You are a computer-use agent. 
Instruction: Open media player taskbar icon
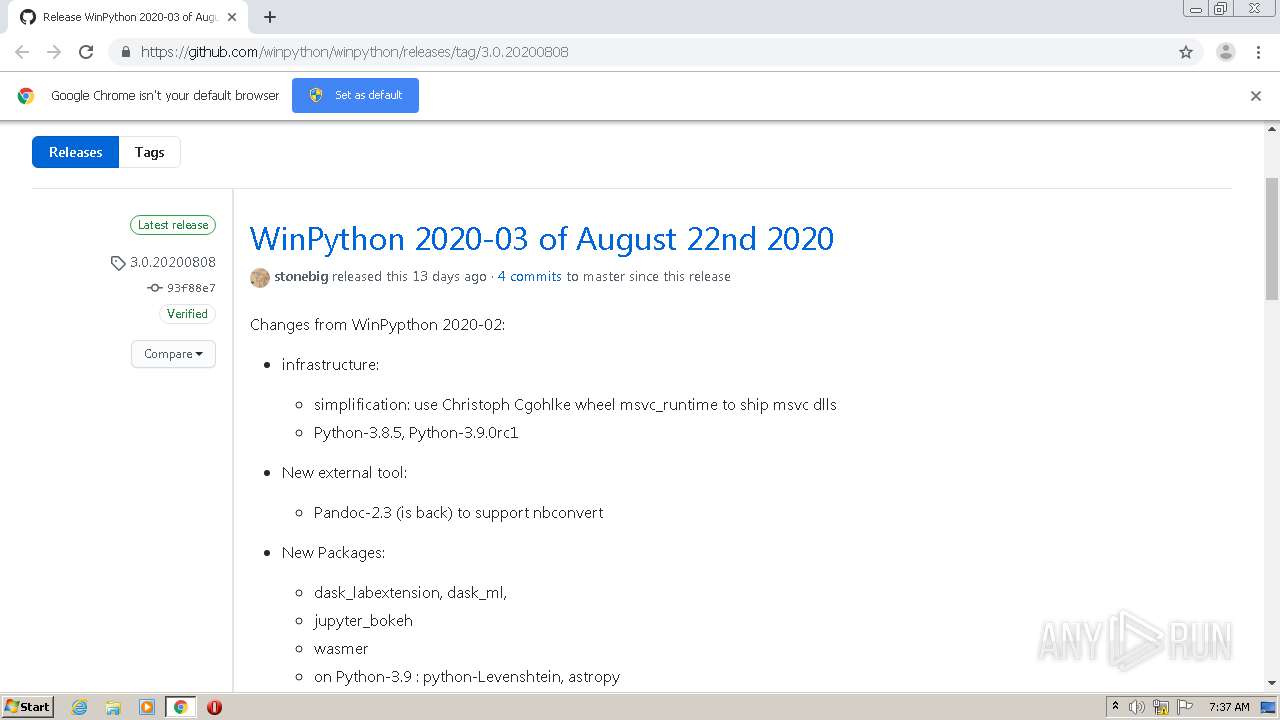(x=147, y=707)
